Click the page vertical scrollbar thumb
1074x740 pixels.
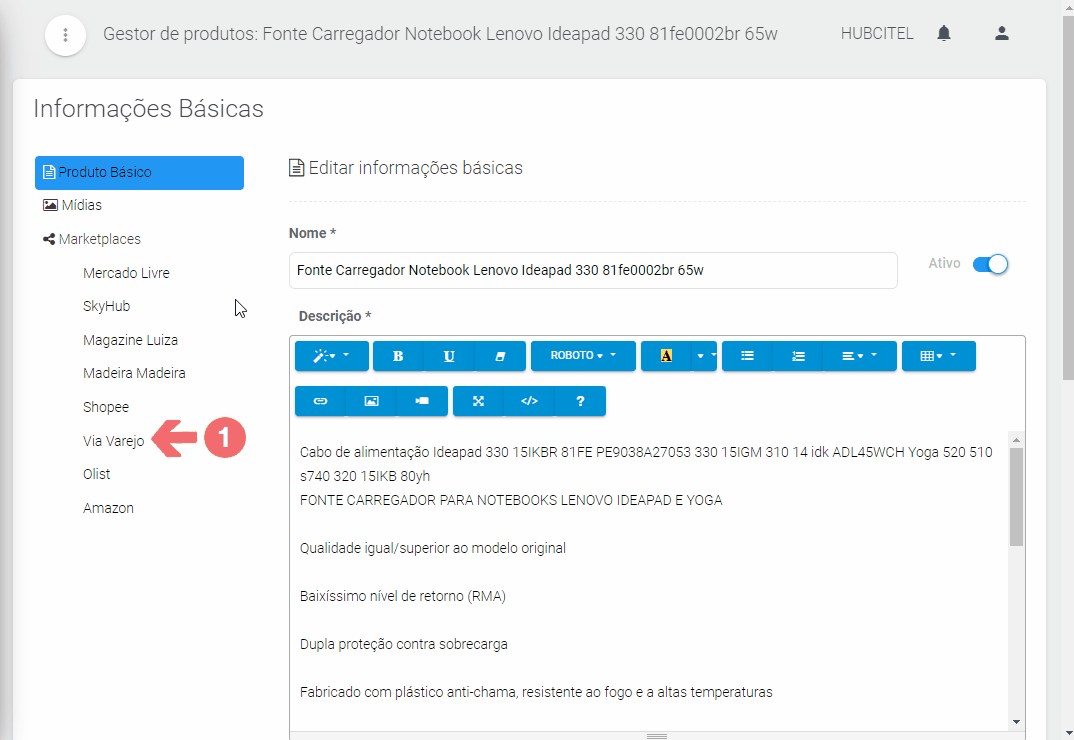(1068, 197)
